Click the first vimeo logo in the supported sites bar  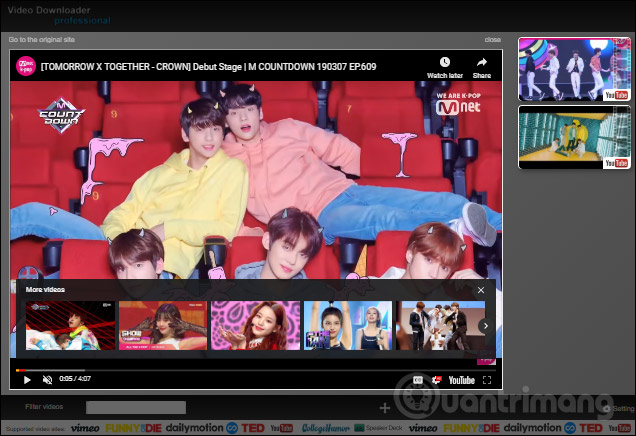tap(85, 428)
